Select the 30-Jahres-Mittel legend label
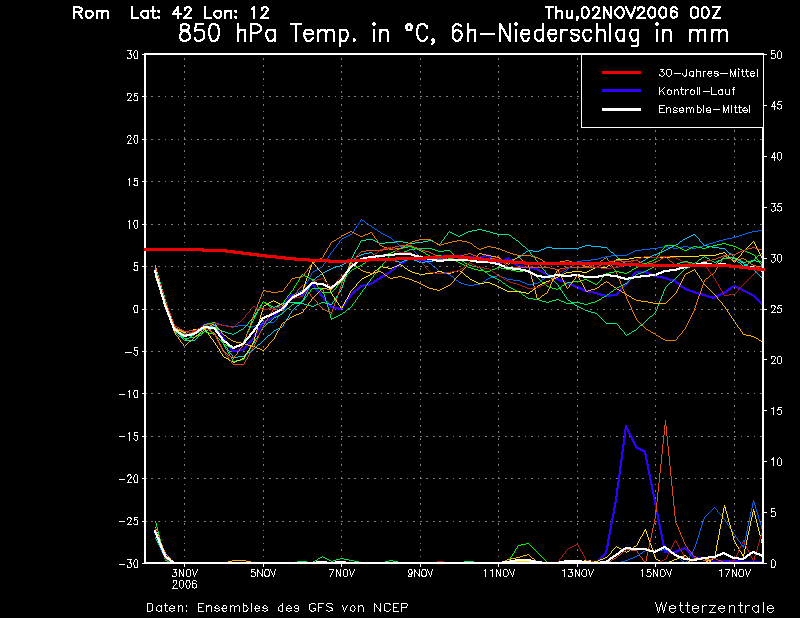 click(707, 73)
